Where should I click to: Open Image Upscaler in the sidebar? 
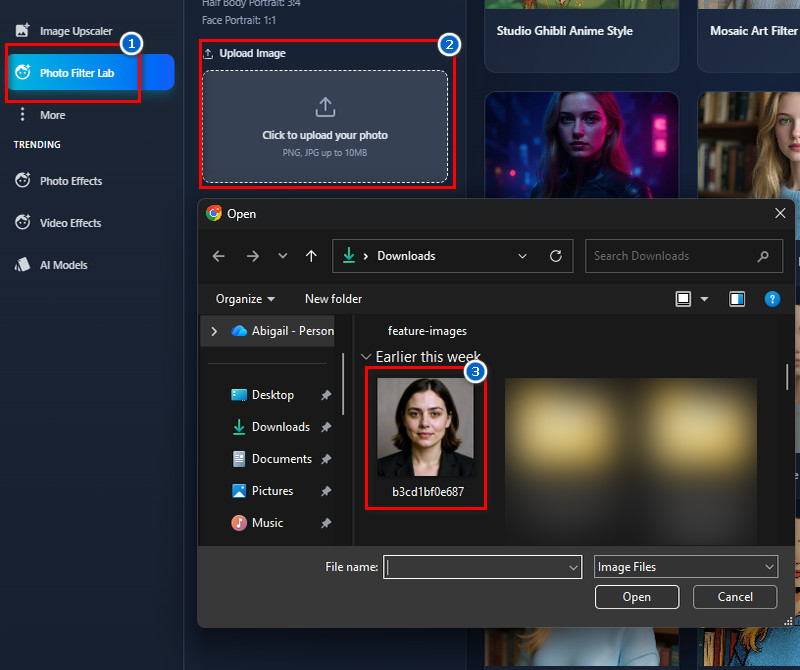pyautogui.click(x=64, y=31)
